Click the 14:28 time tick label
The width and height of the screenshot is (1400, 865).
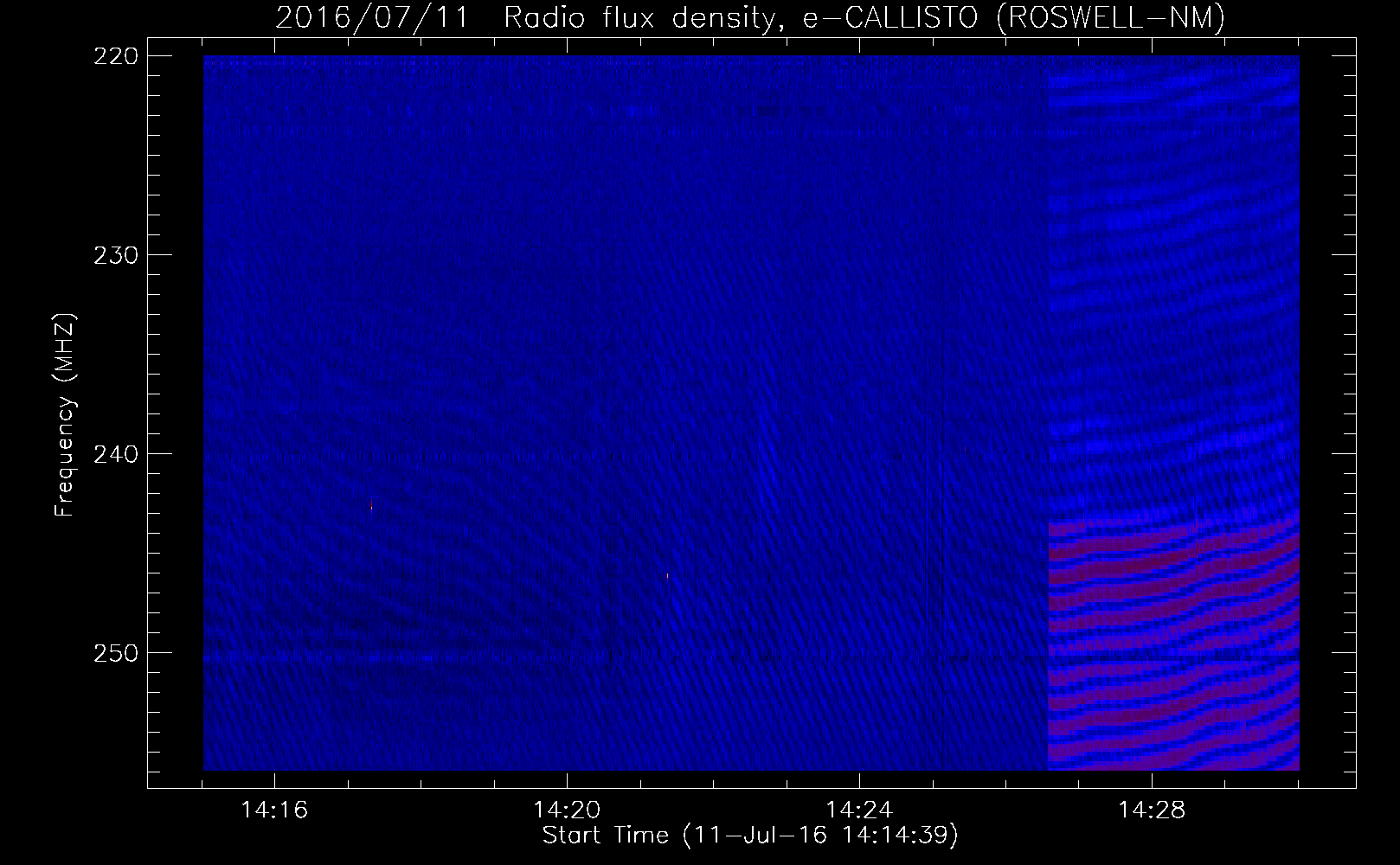1152,811
